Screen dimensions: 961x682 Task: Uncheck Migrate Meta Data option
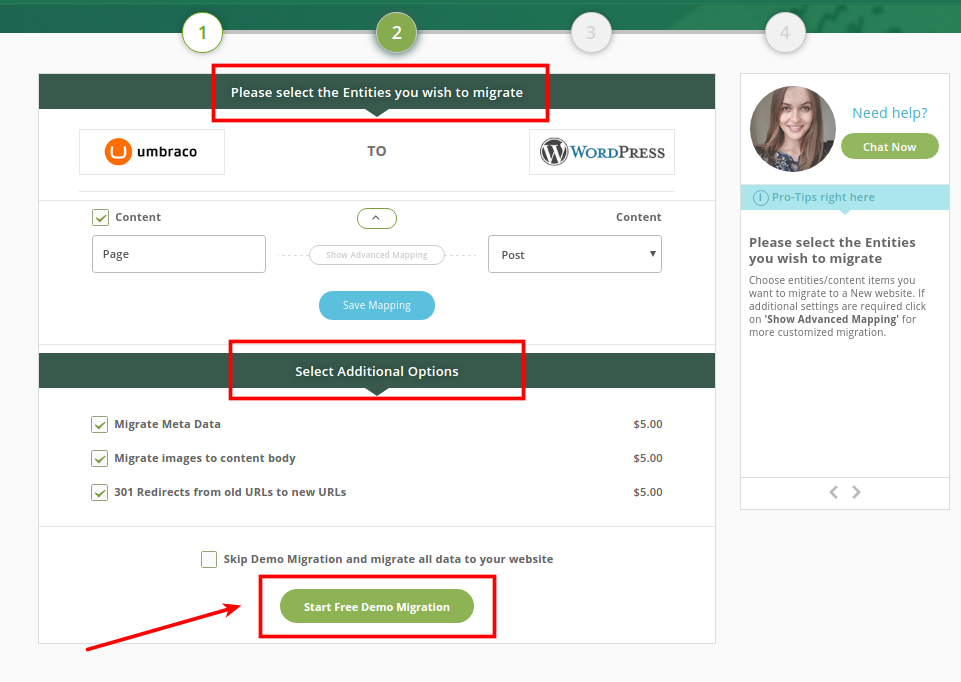[99, 425]
